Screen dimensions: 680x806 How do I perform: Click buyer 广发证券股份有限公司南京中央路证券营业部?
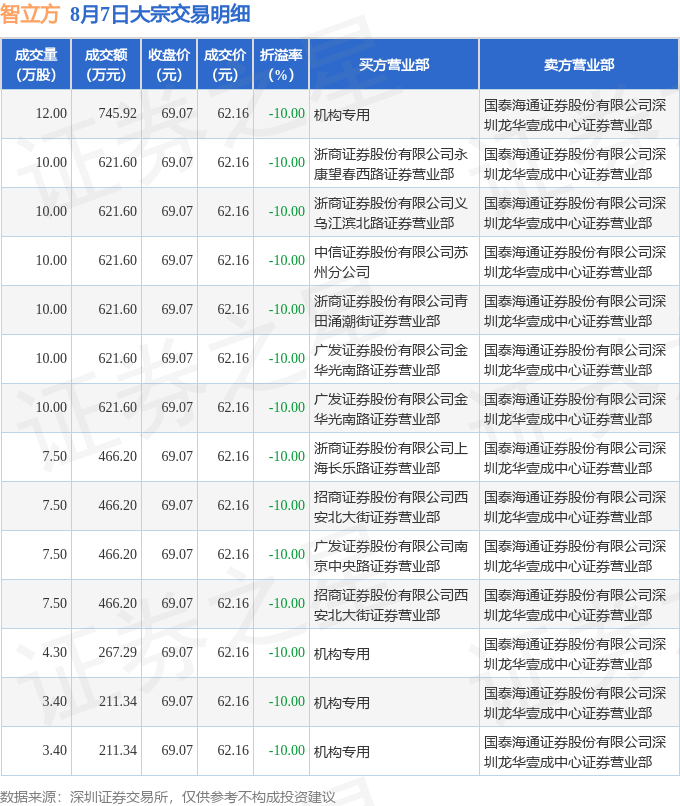391,556
